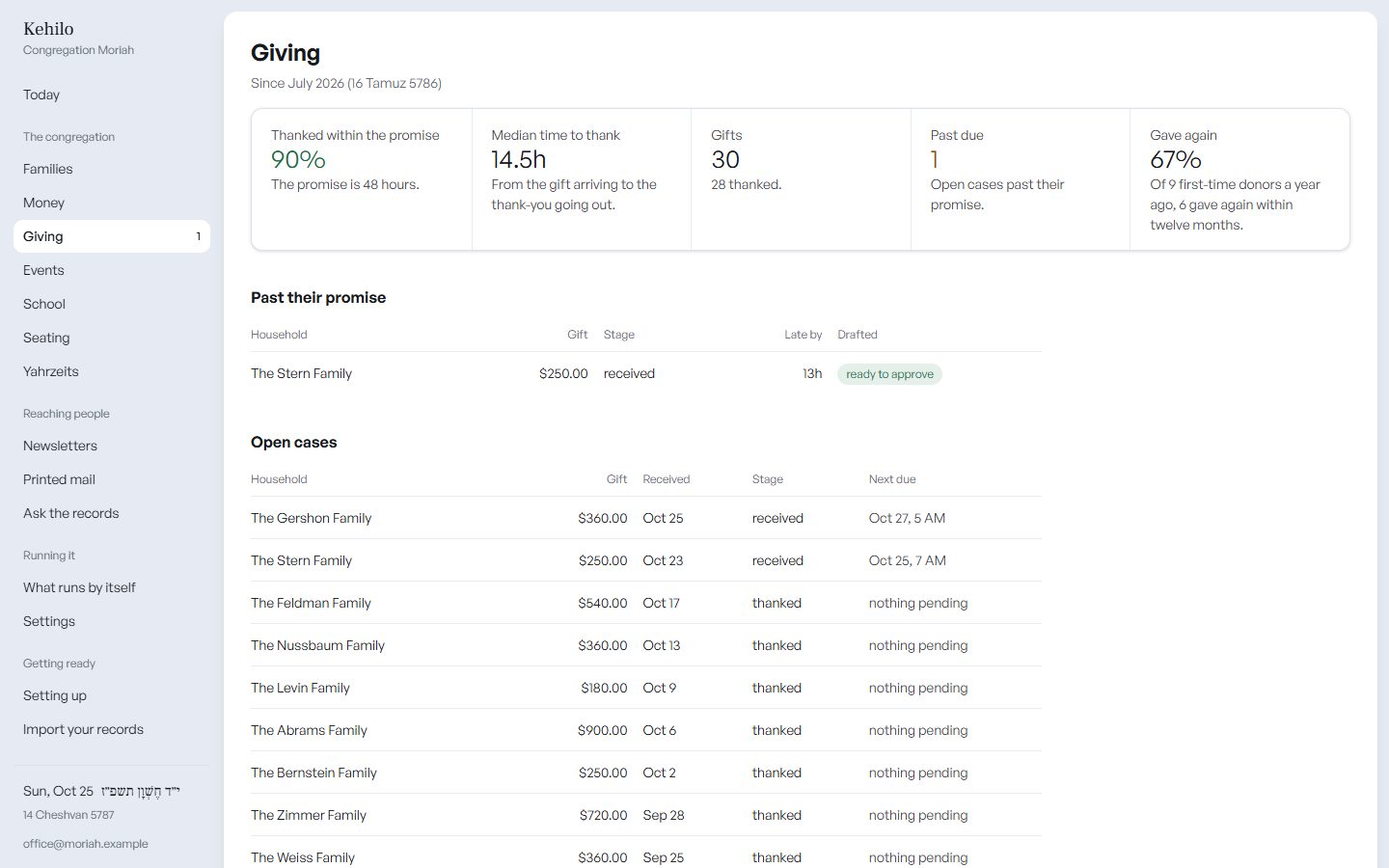Open The Gershon Family open case

(646, 518)
